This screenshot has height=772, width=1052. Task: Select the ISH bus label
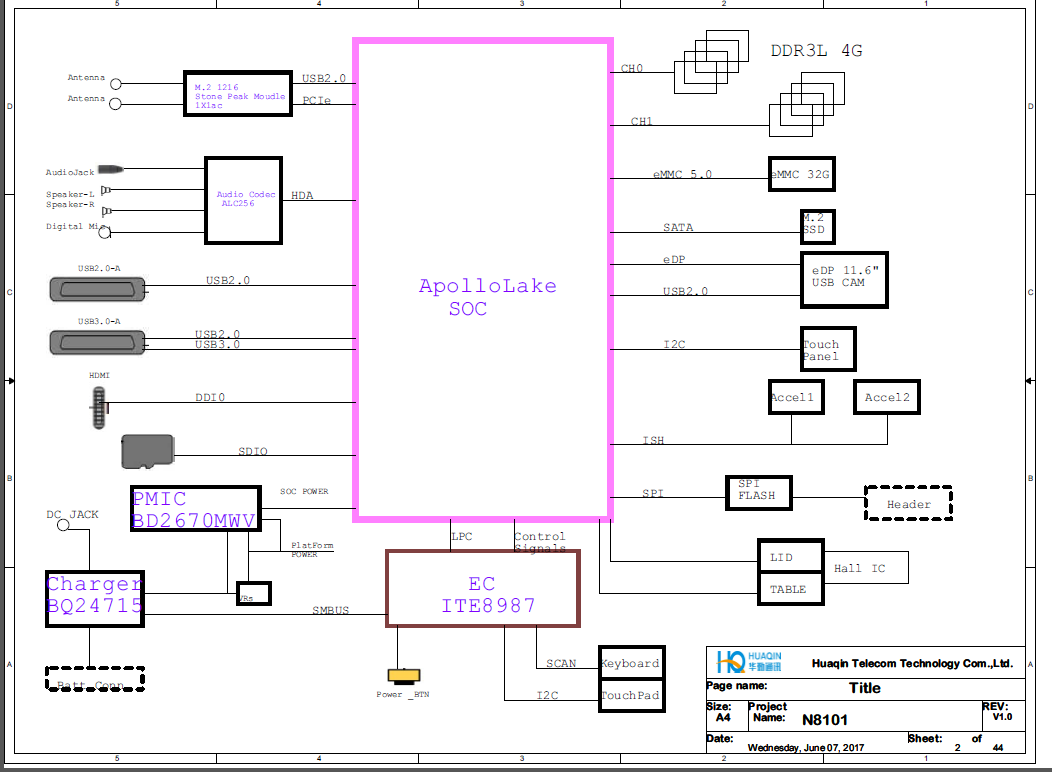coord(653,441)
